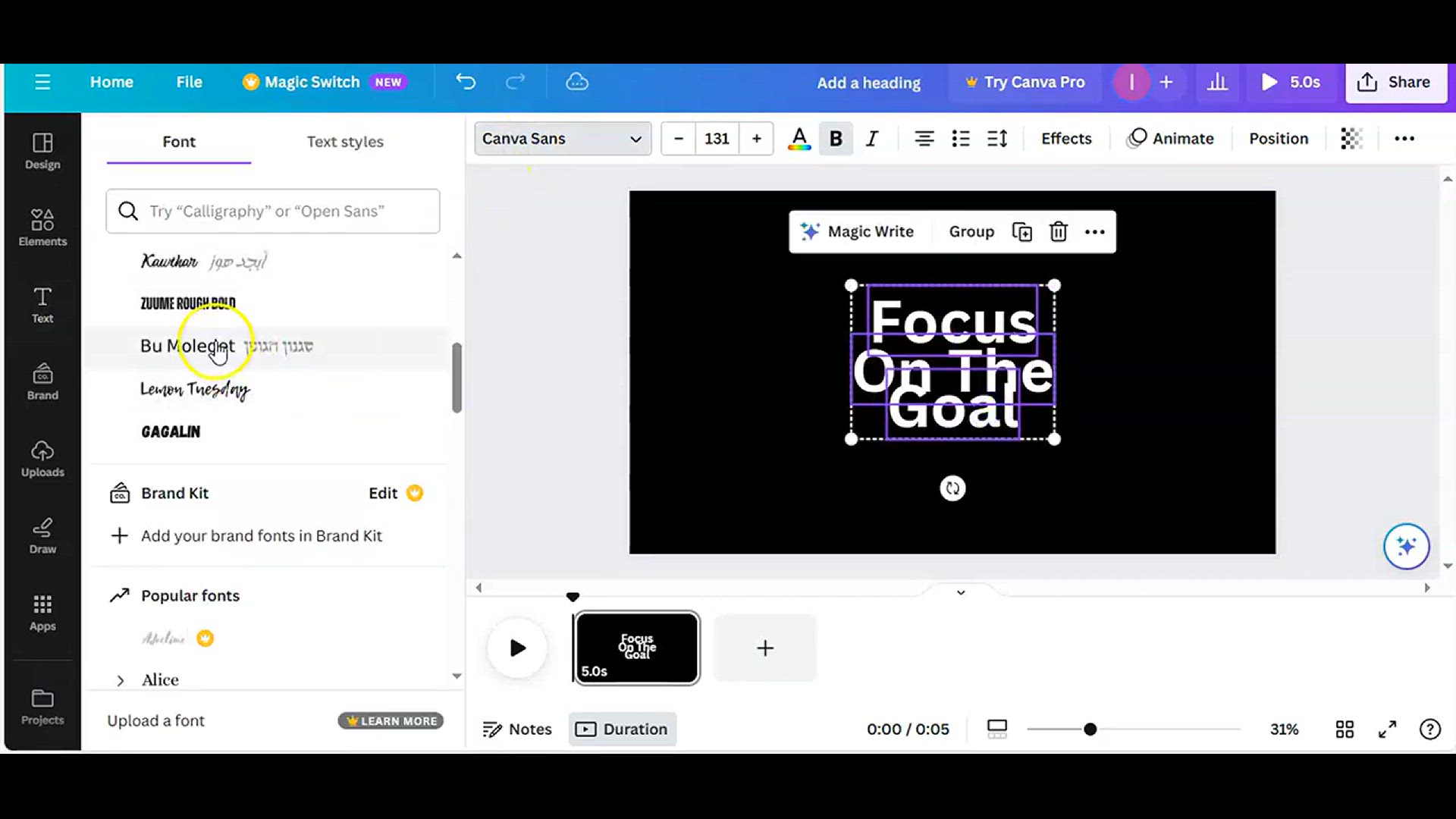Open the Text sidebar panel
Viewport: 1456px width, 819px height.
point(42,305)
